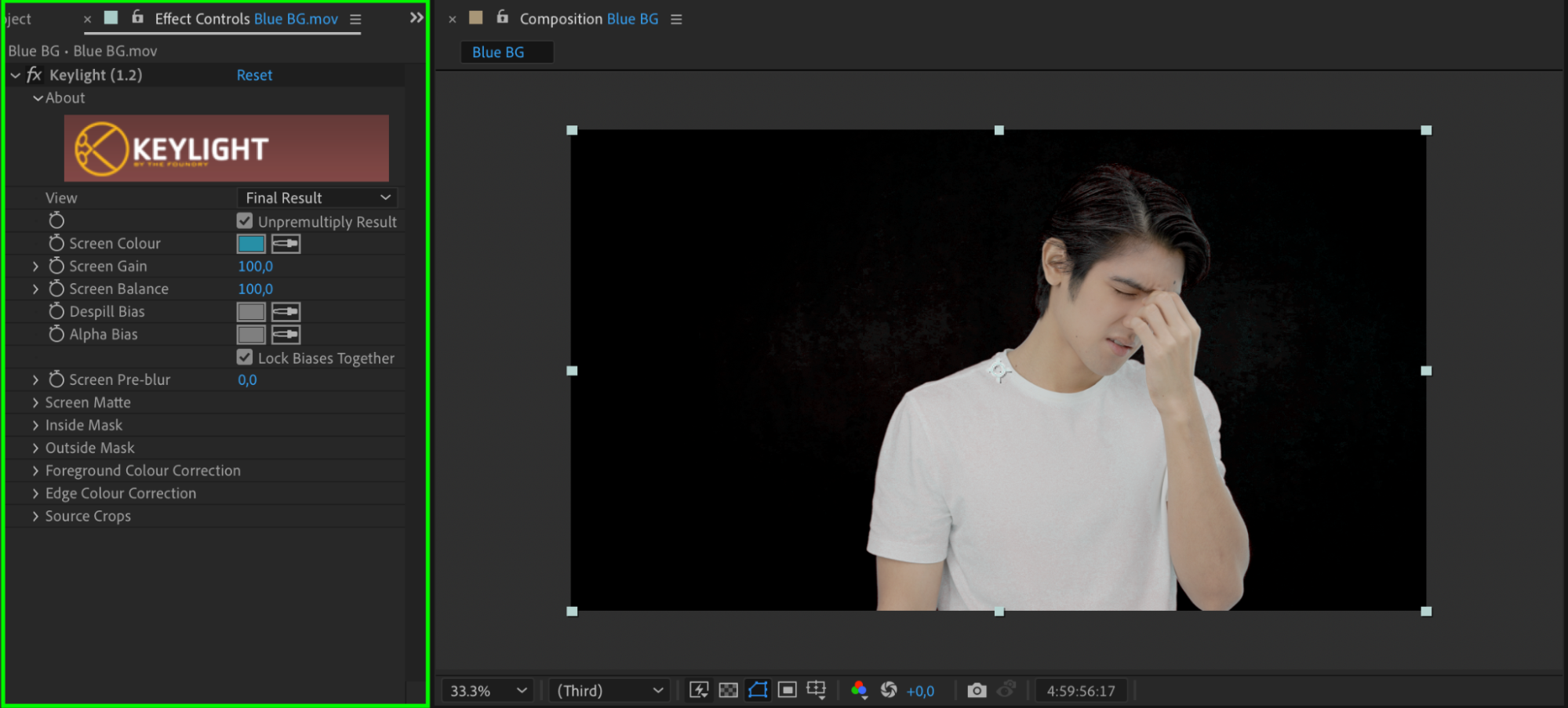Open the Fast Previews icon menu
The image size is (1568, 708).
[698, 690]
